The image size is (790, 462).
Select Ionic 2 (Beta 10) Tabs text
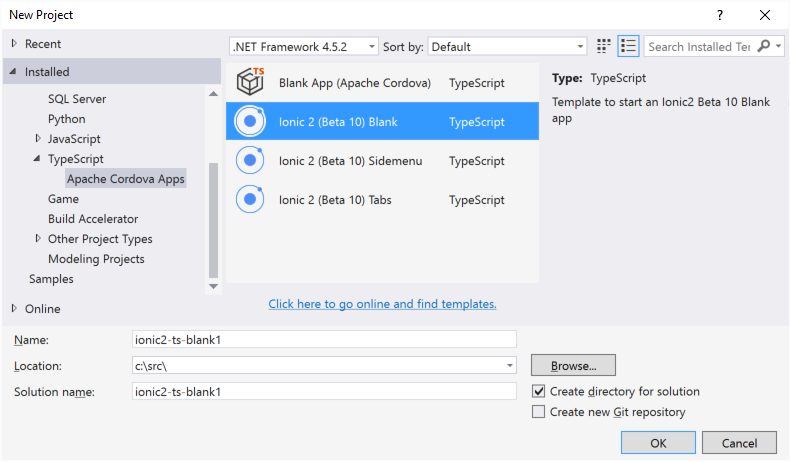[335, 200]
